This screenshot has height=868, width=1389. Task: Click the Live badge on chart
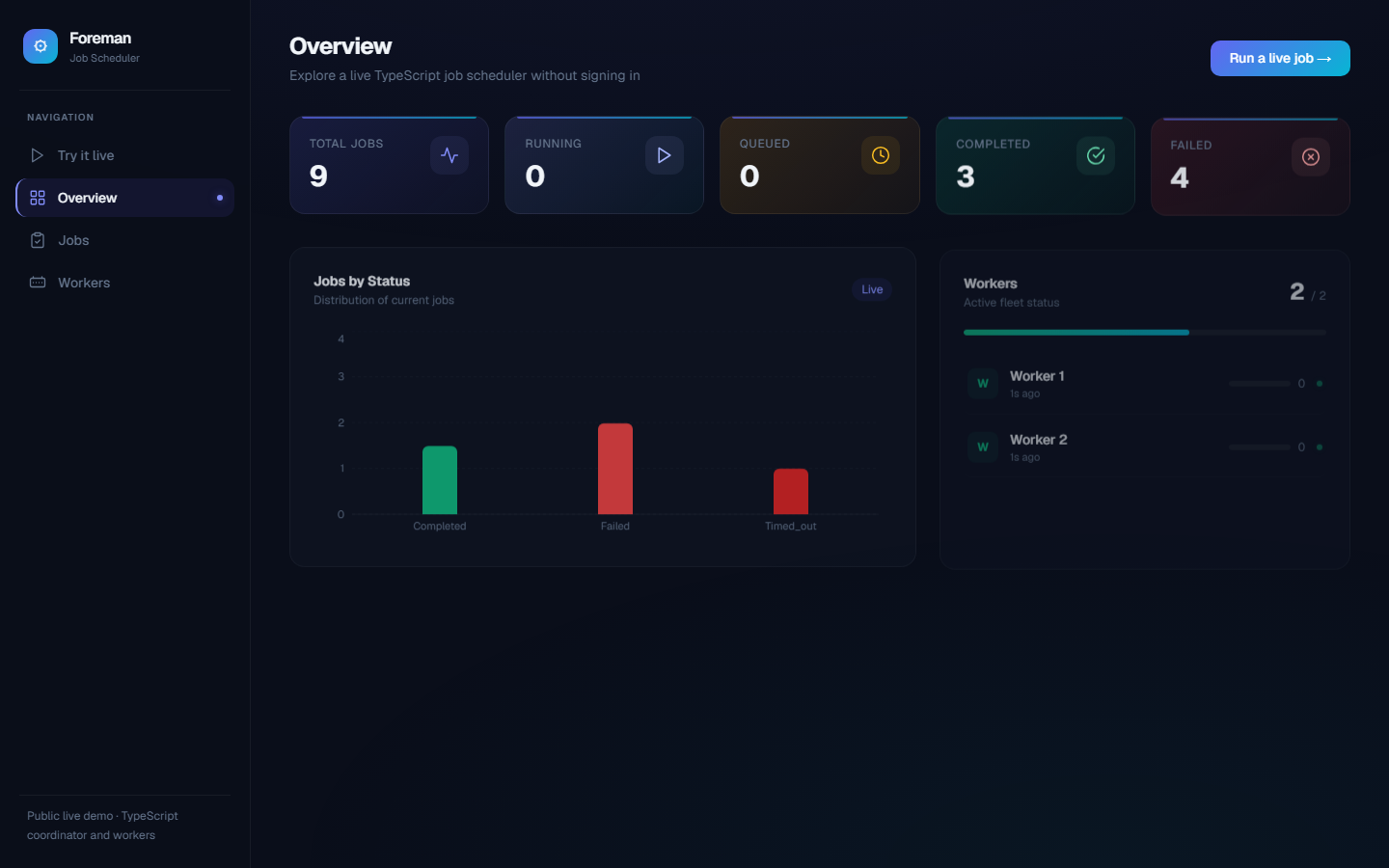(872, 289)
